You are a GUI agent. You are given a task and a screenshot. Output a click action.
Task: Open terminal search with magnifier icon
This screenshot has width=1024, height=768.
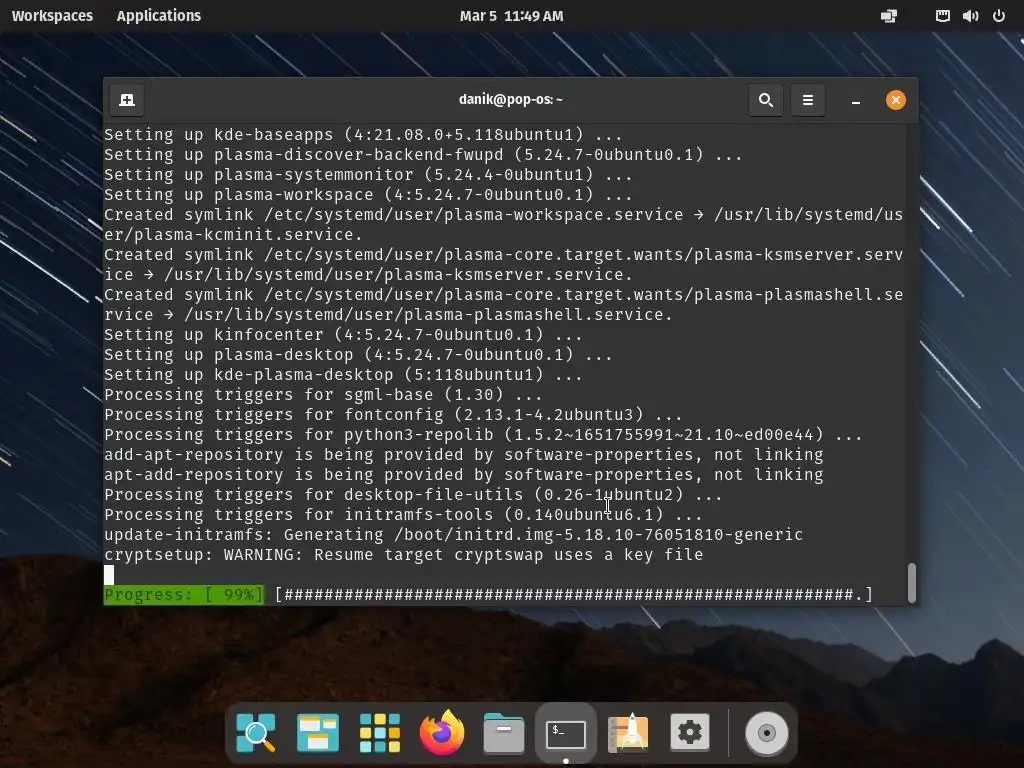point(766,100)
